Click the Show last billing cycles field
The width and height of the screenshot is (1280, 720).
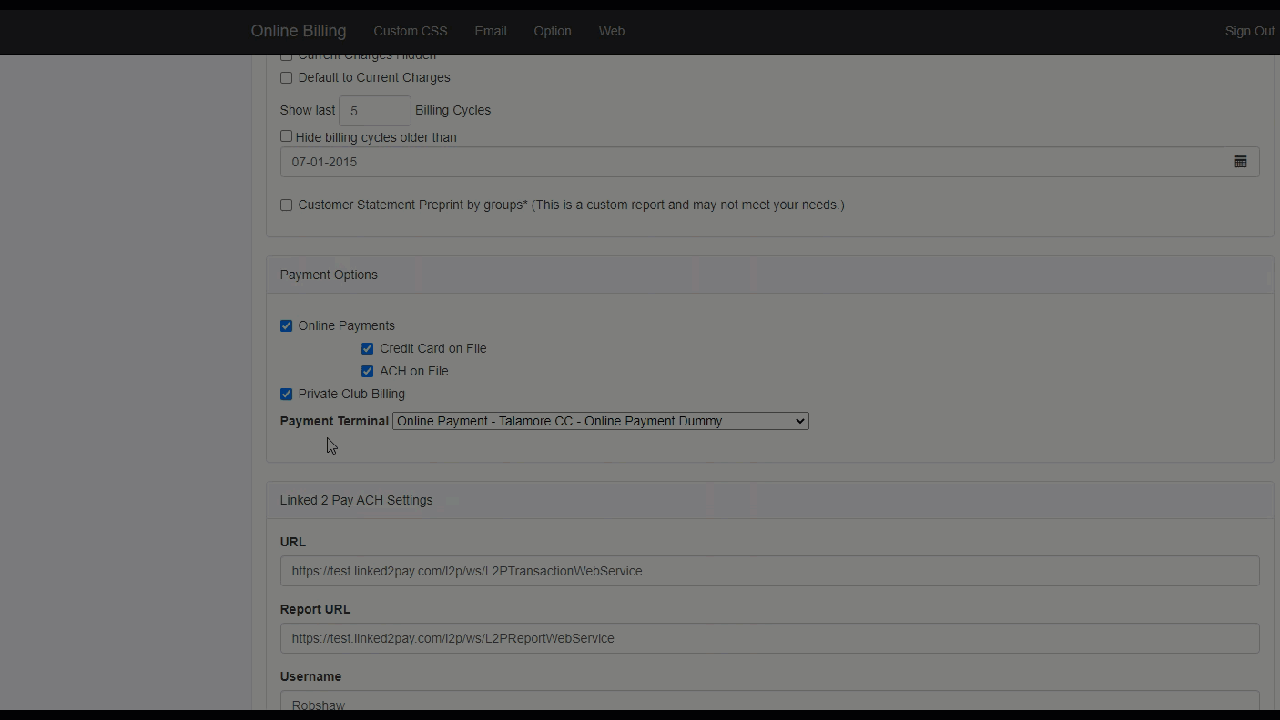tap(375, 110)
